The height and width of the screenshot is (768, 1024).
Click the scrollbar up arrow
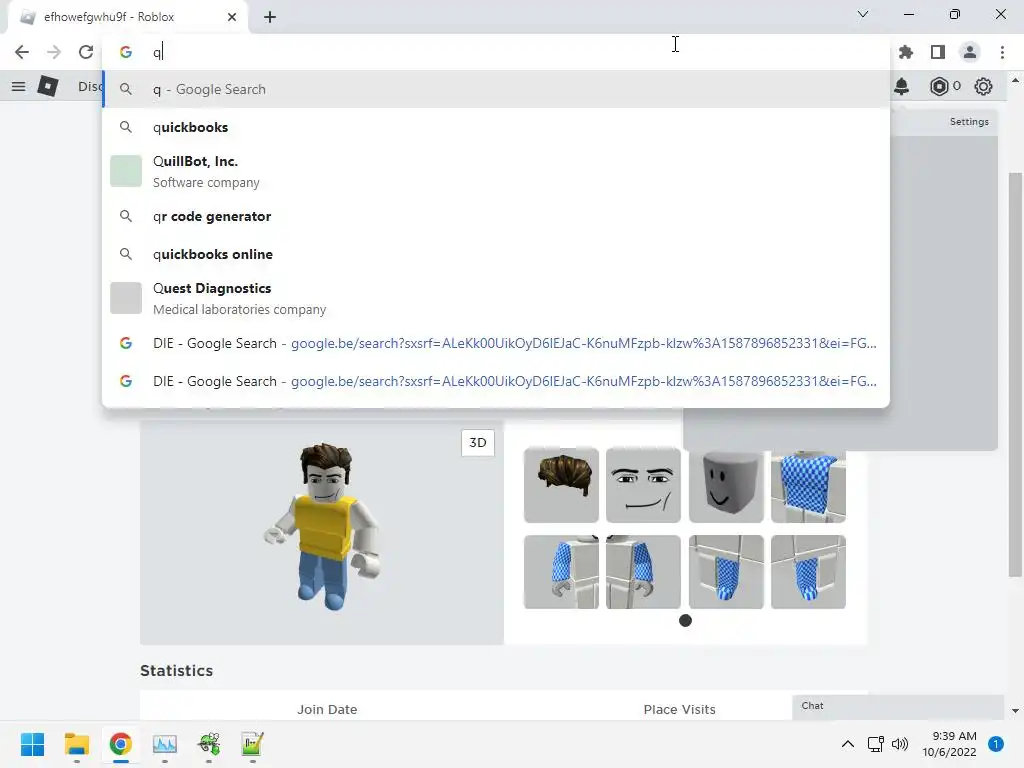(x=1015, y=80)
